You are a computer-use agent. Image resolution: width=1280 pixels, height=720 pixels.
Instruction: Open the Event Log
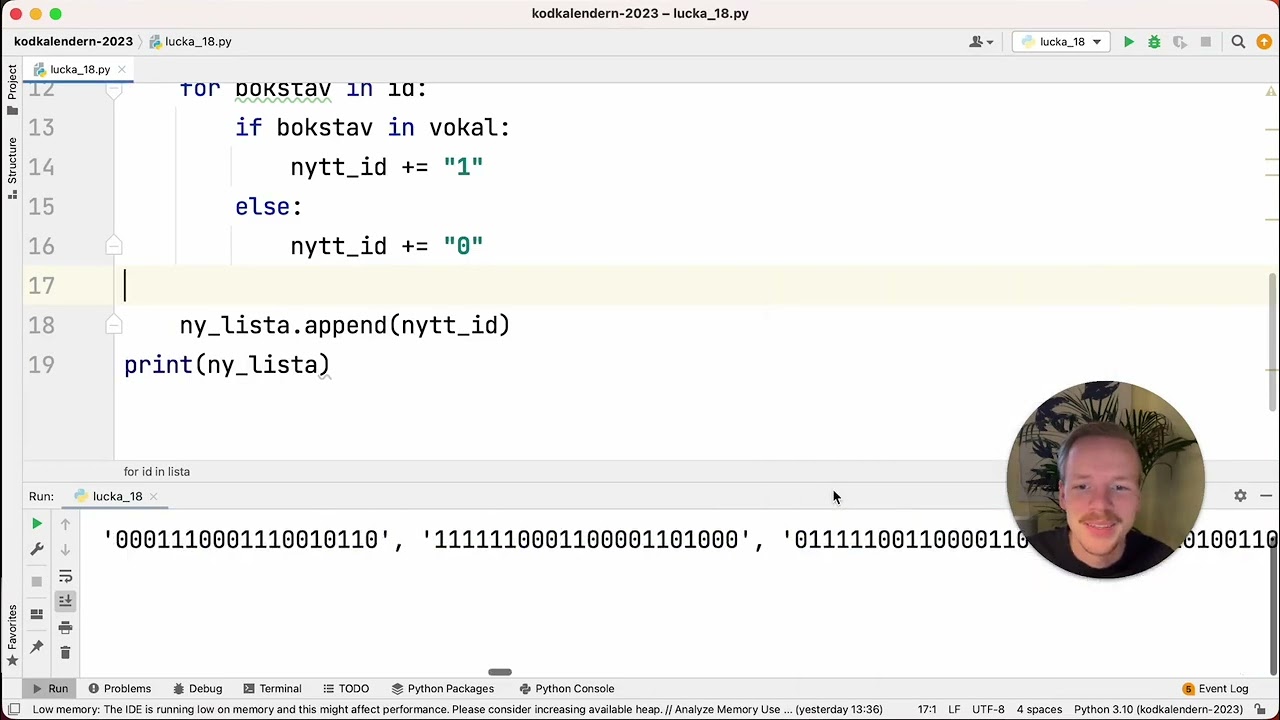tap(1215, 689)
